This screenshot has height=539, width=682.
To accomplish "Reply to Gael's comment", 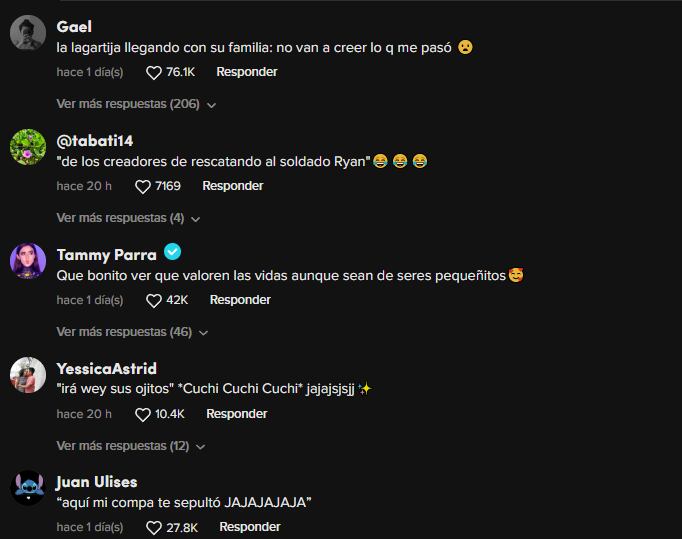I will [247, 72].
